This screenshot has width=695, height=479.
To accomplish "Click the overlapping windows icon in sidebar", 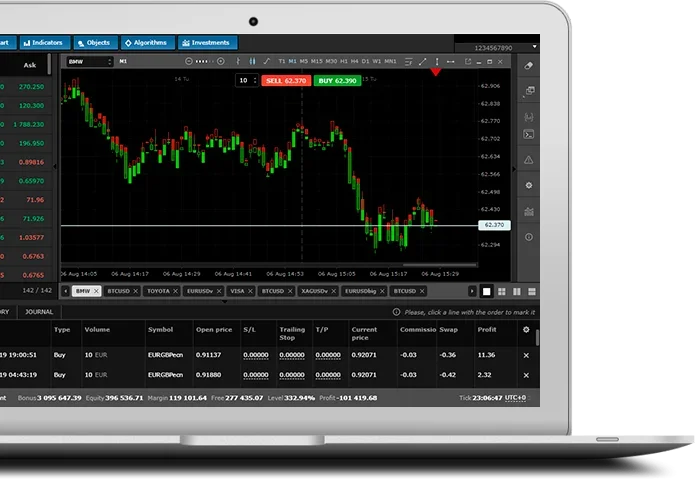I will pyautogui.click(x=529, y=91).
